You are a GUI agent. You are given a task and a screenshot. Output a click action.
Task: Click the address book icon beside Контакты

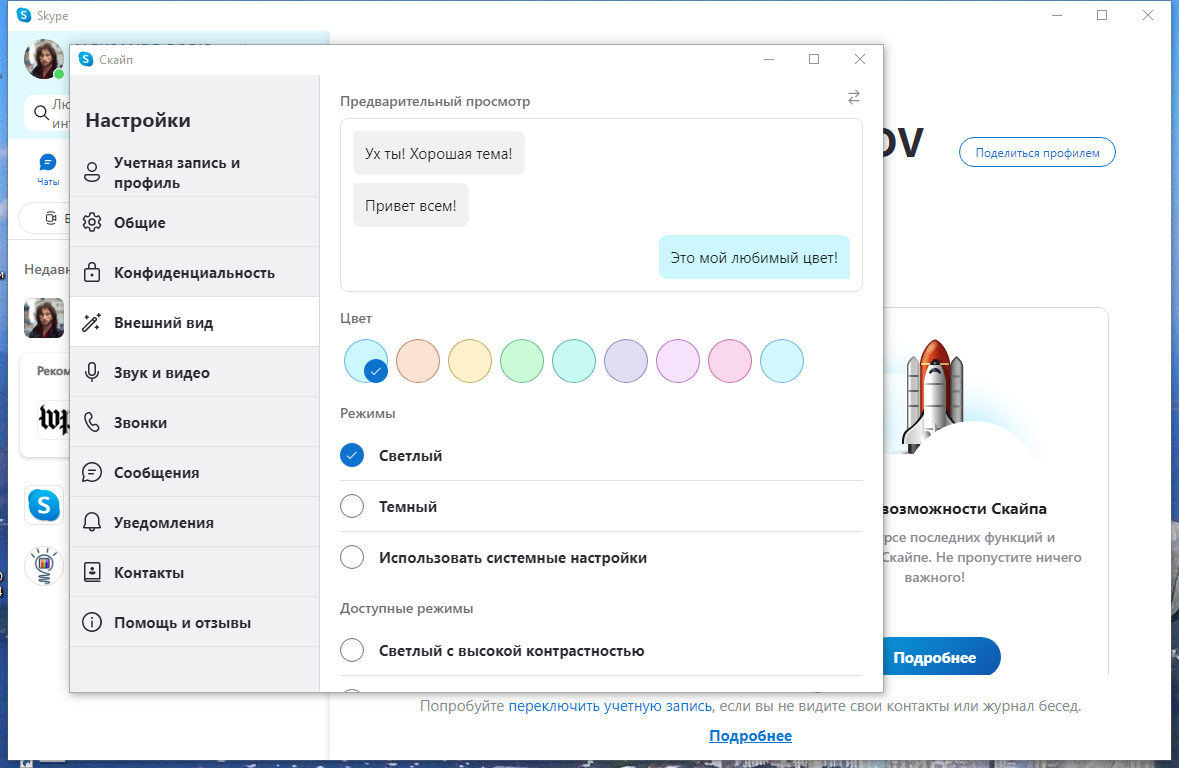click(x=92, y=572)
